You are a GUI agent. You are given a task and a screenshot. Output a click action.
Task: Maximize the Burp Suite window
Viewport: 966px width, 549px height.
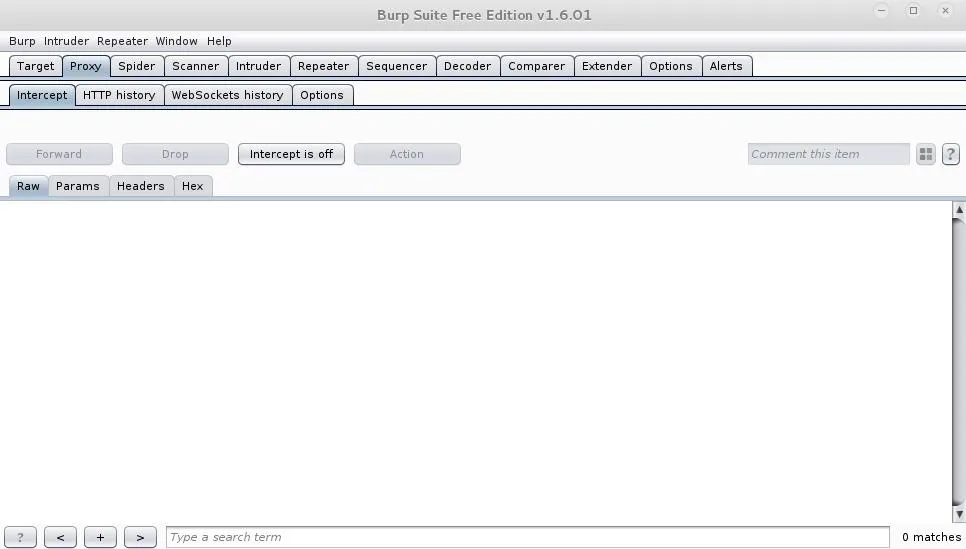point(913,10)
